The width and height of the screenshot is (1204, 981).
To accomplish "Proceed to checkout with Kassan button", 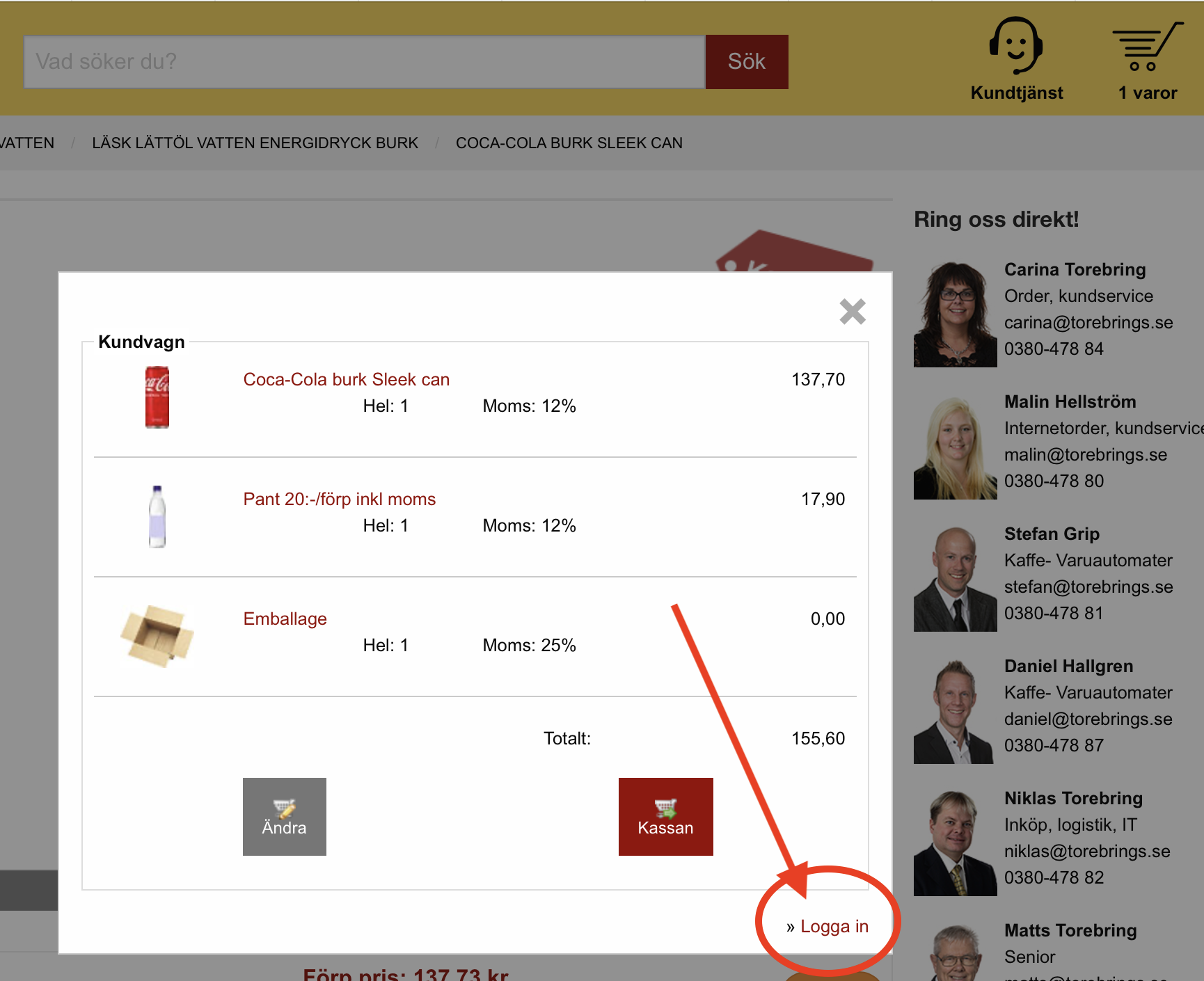I will 665,817.
